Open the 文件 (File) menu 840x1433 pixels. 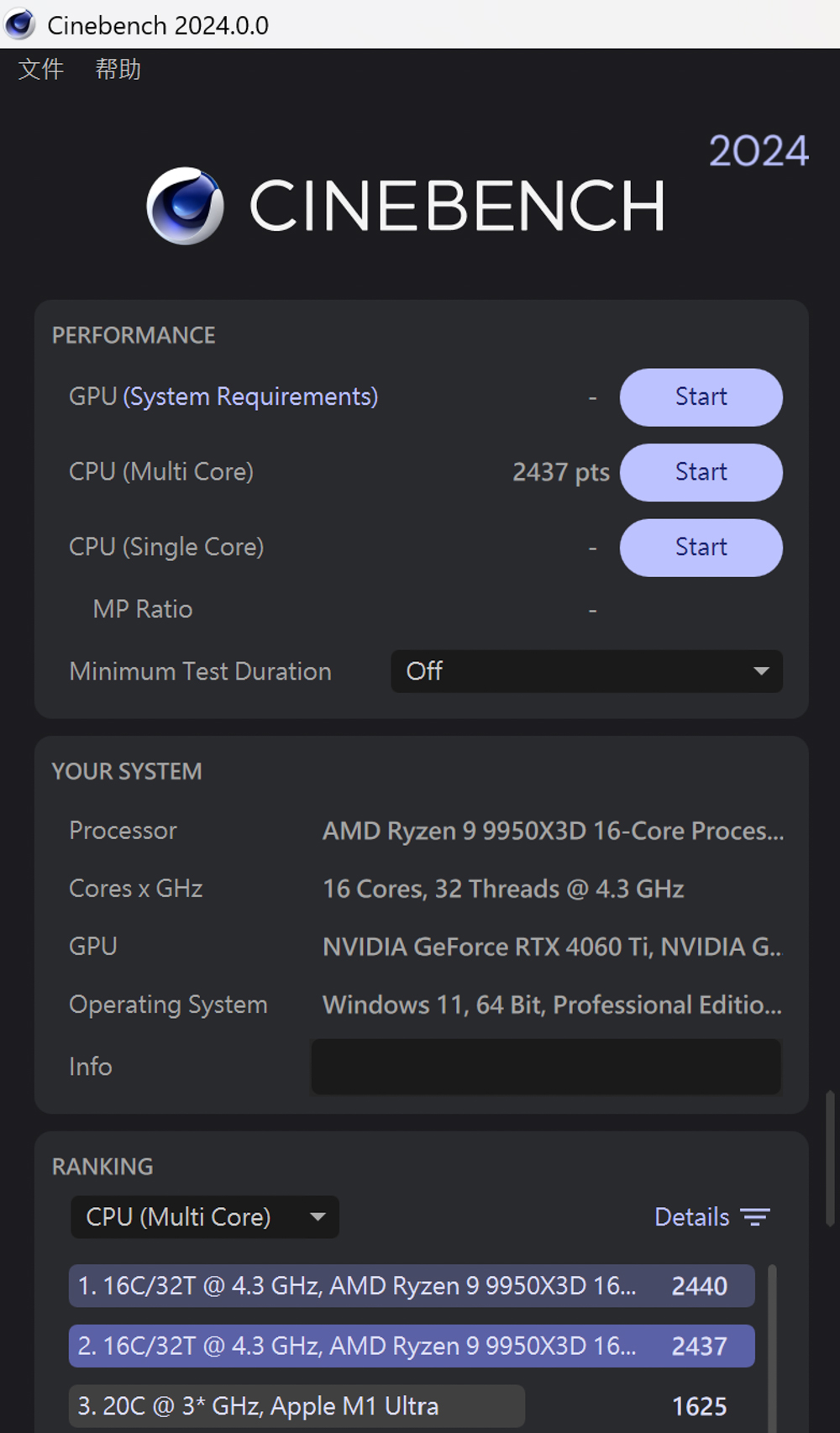(x=40, y=69)
